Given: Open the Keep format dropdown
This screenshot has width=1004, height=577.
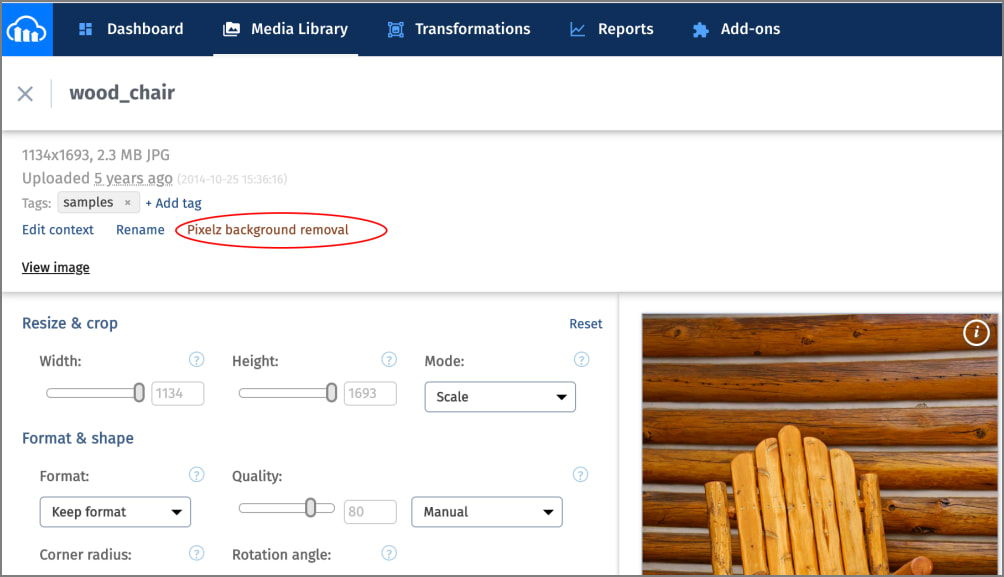Looking at the screenshot, I should pyautogui.click(x=115, y=512).
